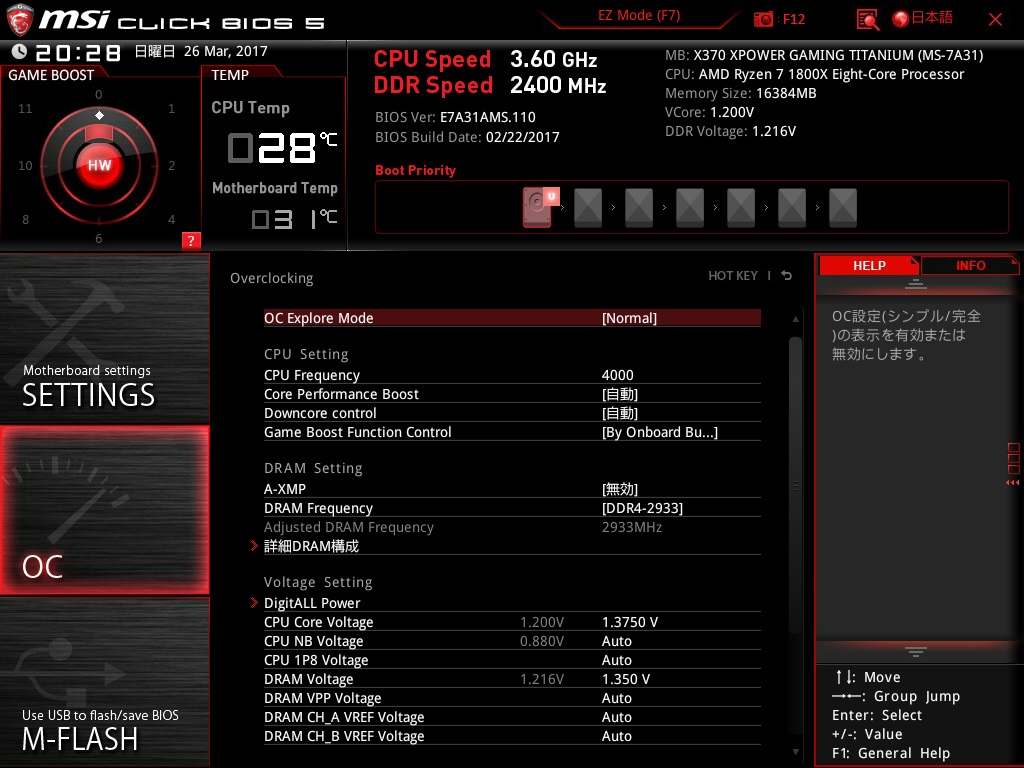Select DRAM CH_B VREF Voltage row
This screenshot has height=768, width=1024.
(x=512, y=735)
